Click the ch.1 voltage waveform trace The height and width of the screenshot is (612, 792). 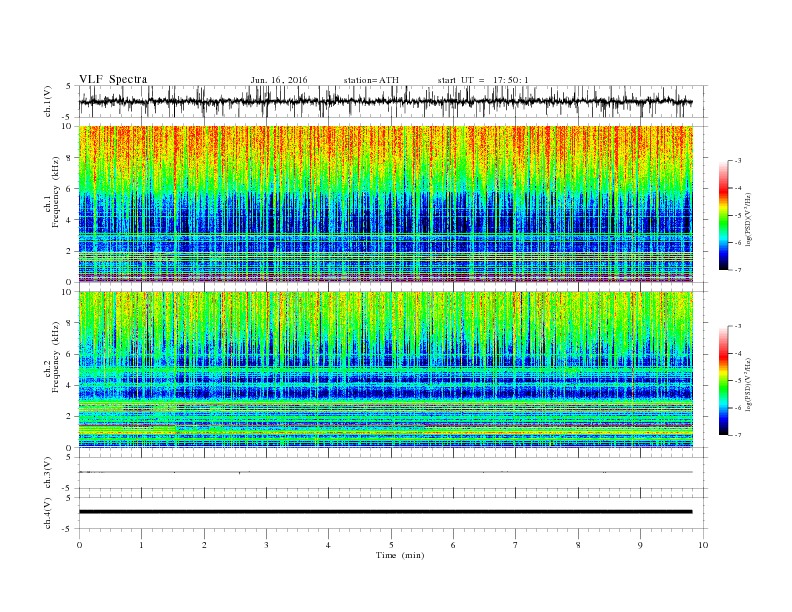pos(385,101)
